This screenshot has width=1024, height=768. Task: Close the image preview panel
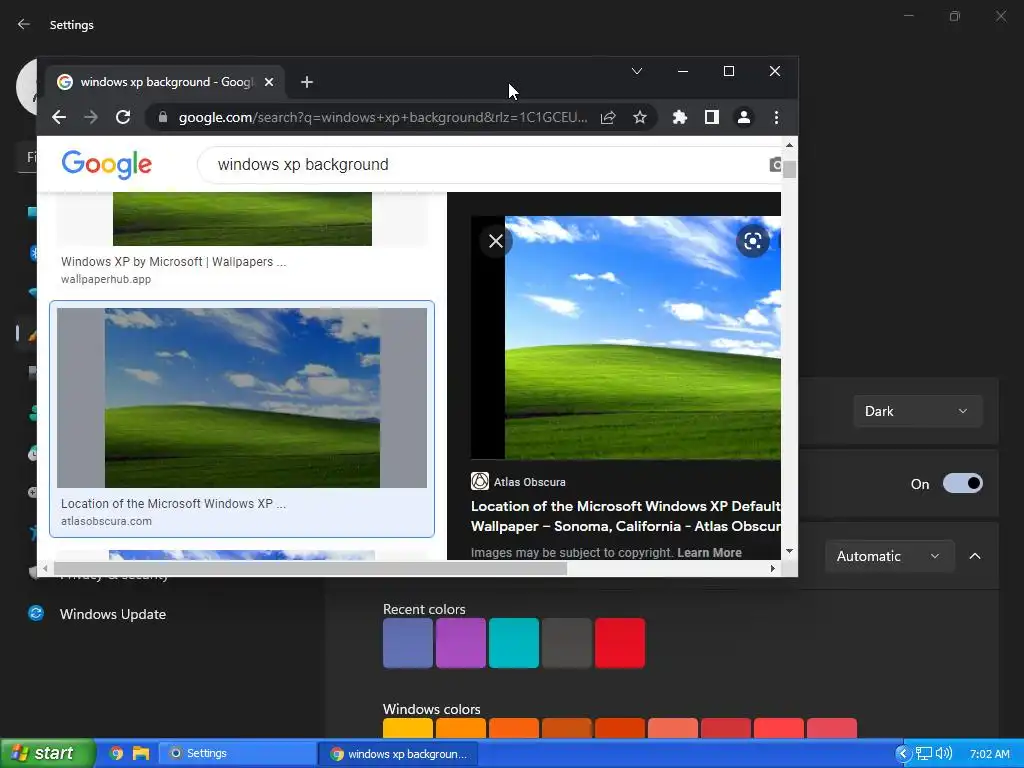tap(496, 241)
